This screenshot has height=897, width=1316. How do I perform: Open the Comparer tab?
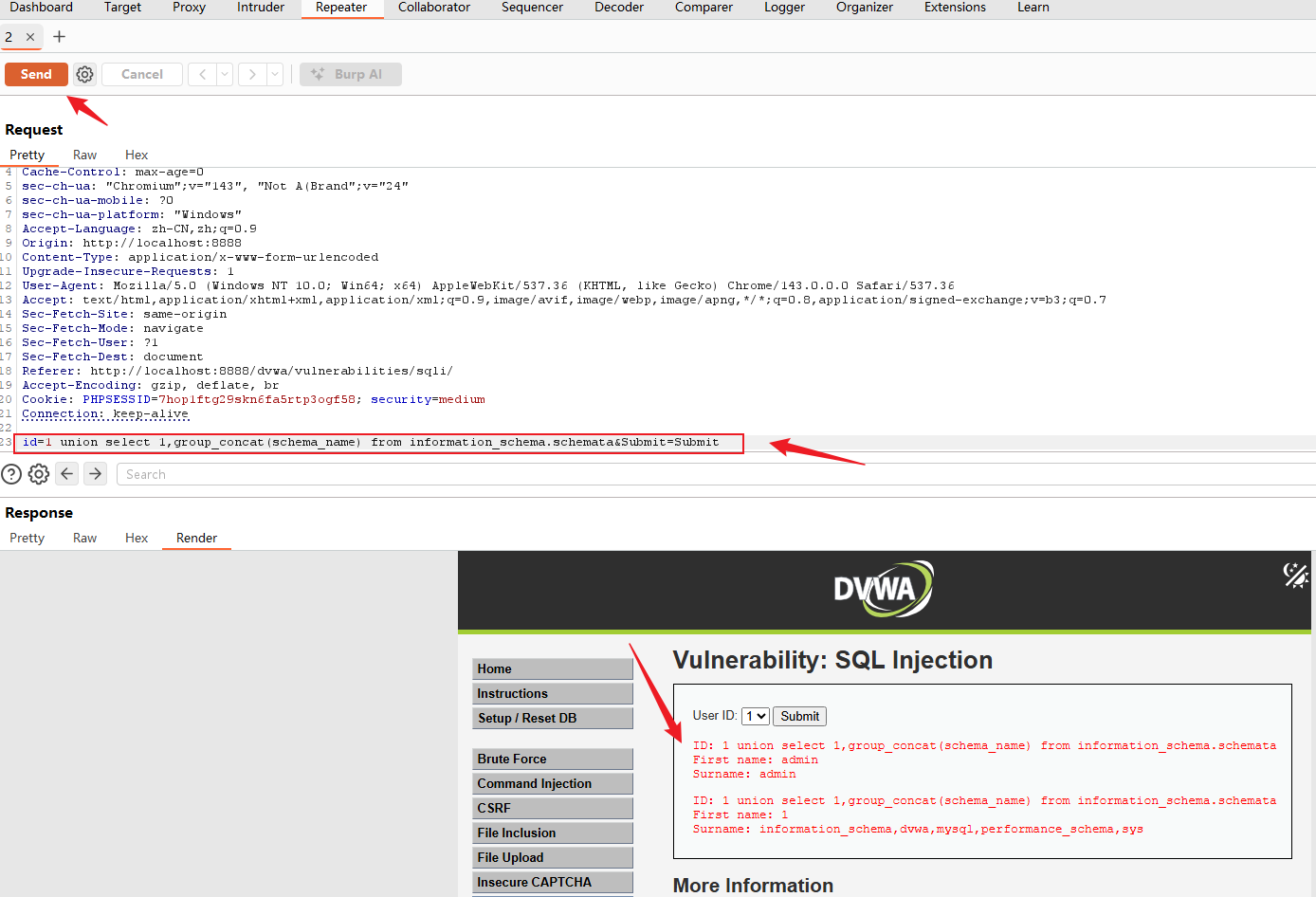click(704, 8)
